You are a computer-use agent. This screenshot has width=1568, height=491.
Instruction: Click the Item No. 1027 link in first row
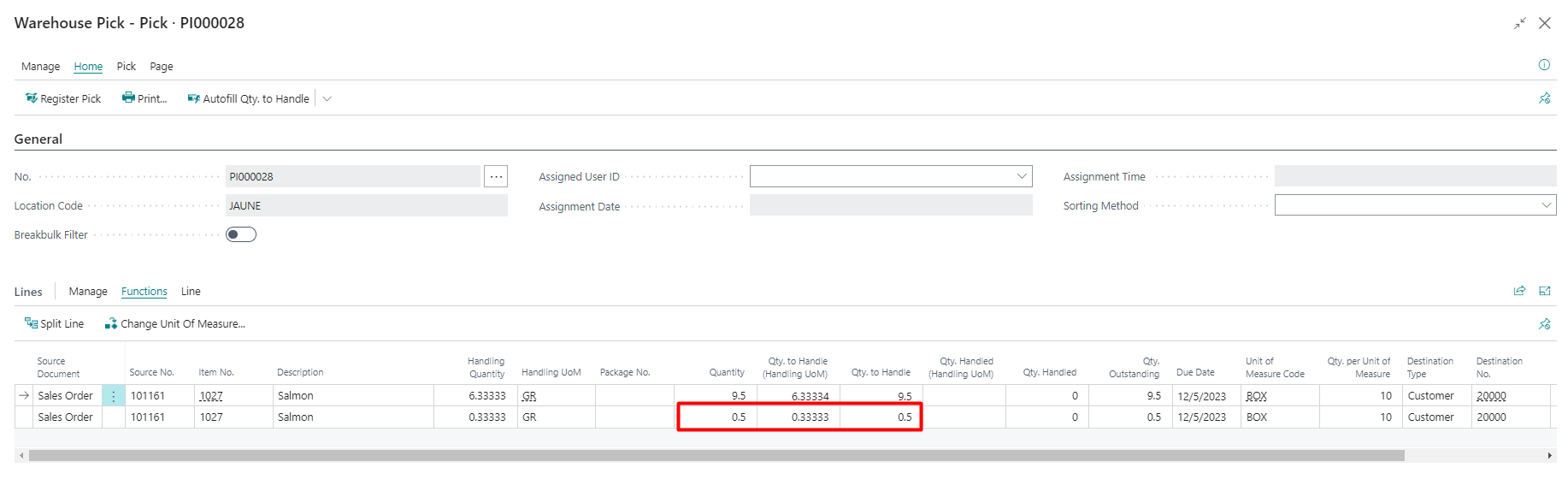(x=211, y=396)
